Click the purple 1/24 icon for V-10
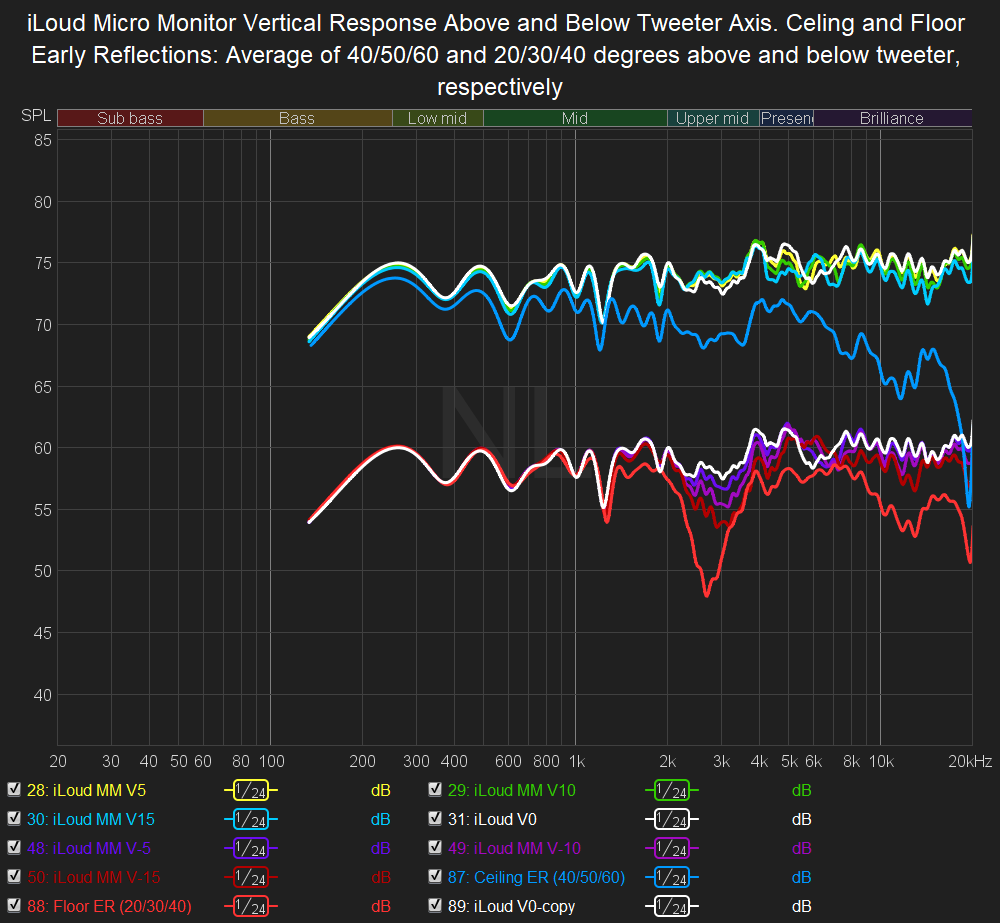This screenshot has height=923, width=1000. pyautogui.click(x=672, y=848)
